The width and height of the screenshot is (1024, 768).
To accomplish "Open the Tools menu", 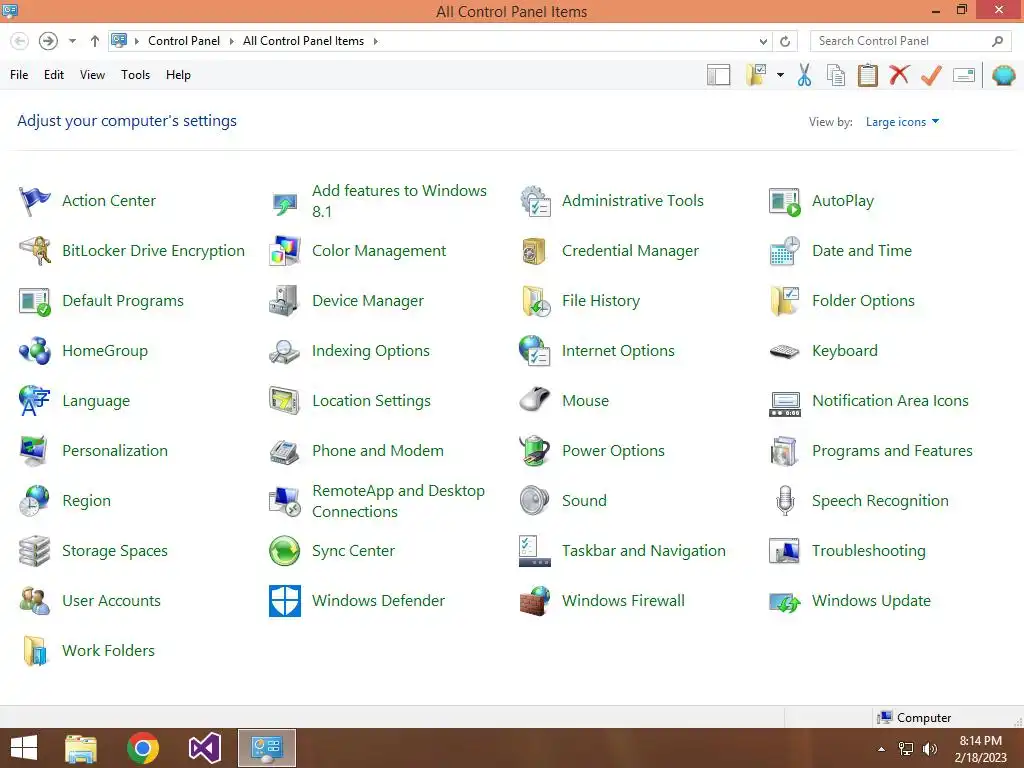I will [135, 75].
